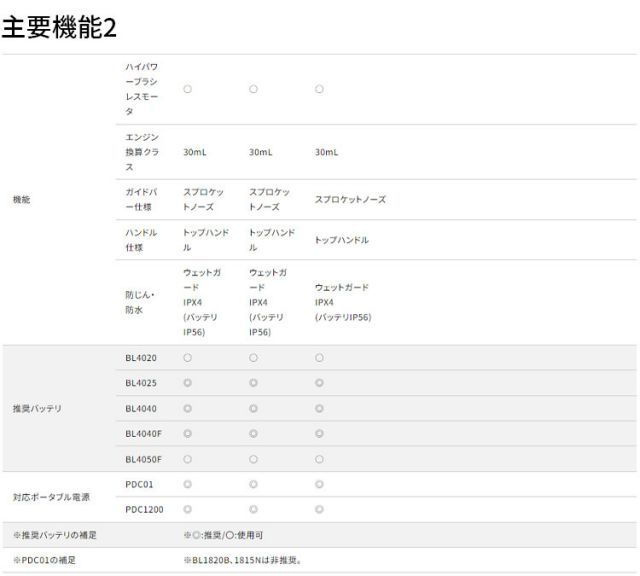Viewport: 640px width, 576px height.
Task: Click the second-column double circle in BL4025 row
Action: coord(253,382)
